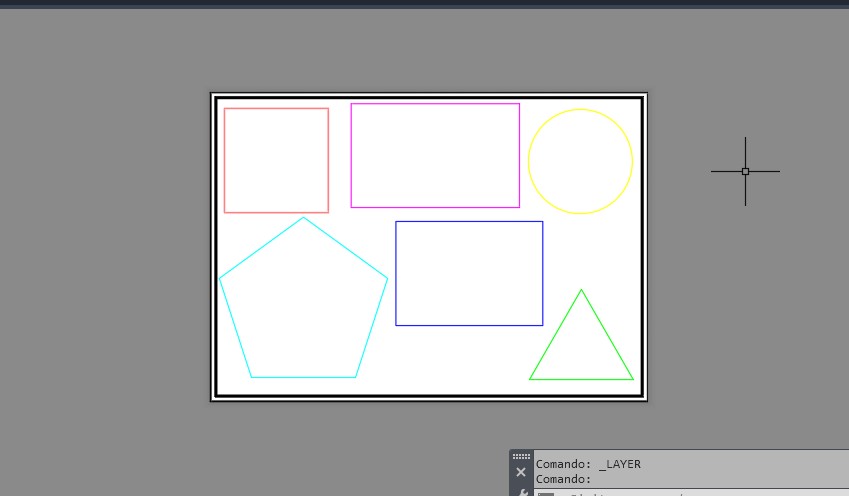This screenshot has height=496, width=849.
Task: Select the magenta rectangle outline
Action: point(435,104)
